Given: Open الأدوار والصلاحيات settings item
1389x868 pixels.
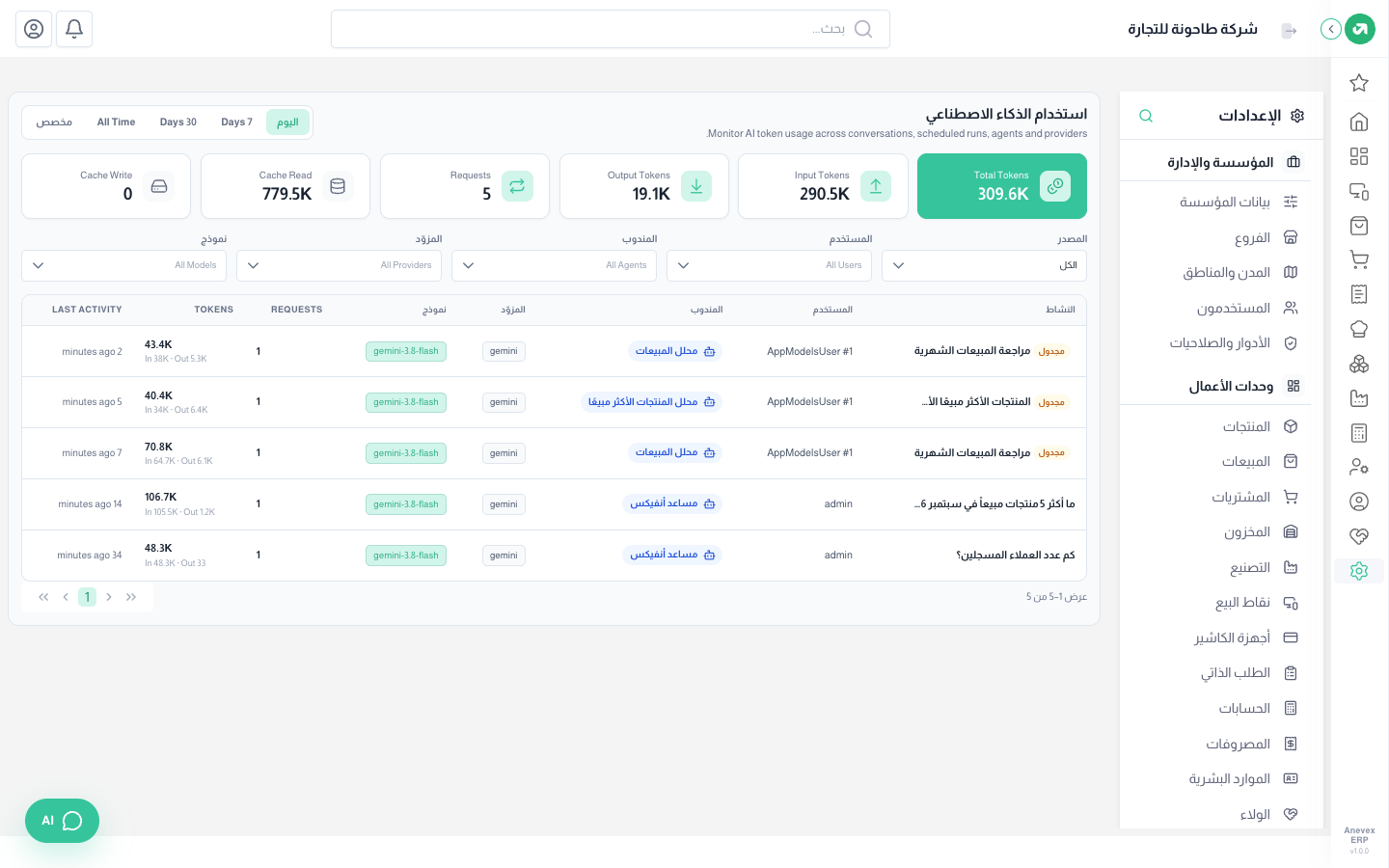Looking at the screenshot, I should tap(1219, 342).
